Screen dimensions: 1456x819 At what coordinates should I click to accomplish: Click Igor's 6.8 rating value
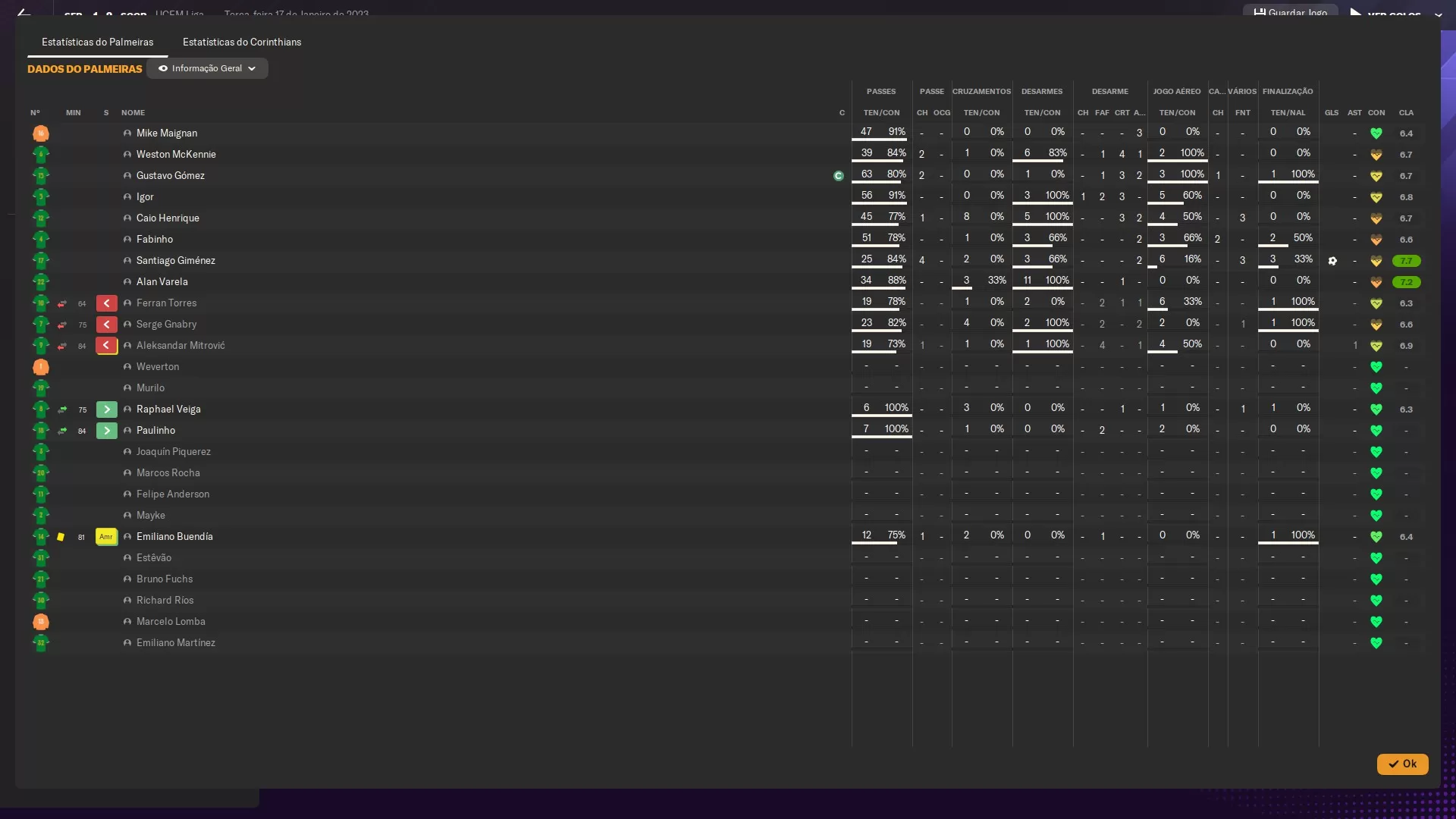tap(1406, 197)
